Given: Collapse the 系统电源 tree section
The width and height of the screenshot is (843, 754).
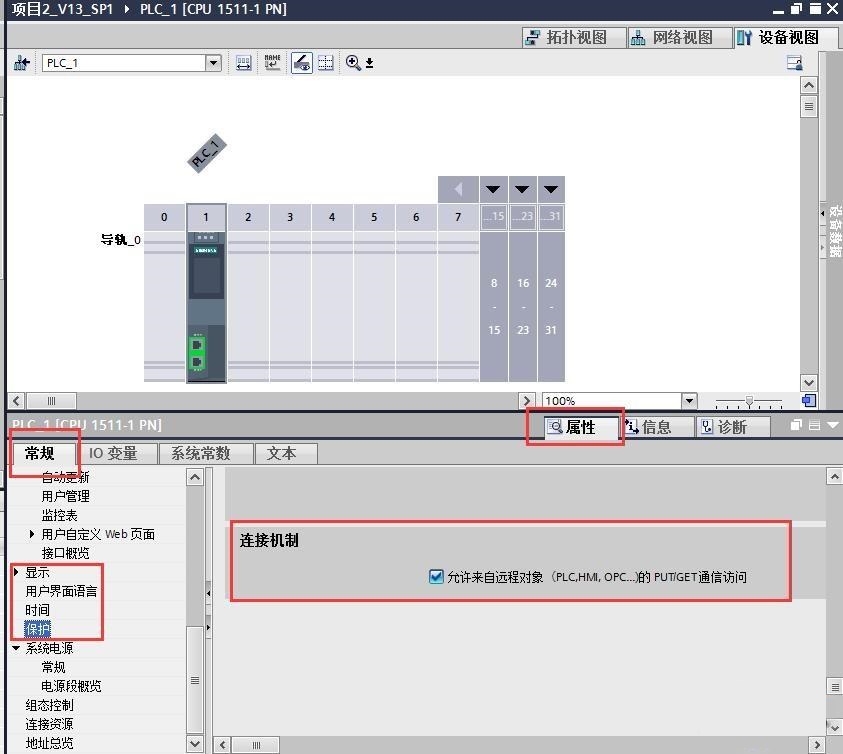Looking at the screenshot, I should pos(16,647).
